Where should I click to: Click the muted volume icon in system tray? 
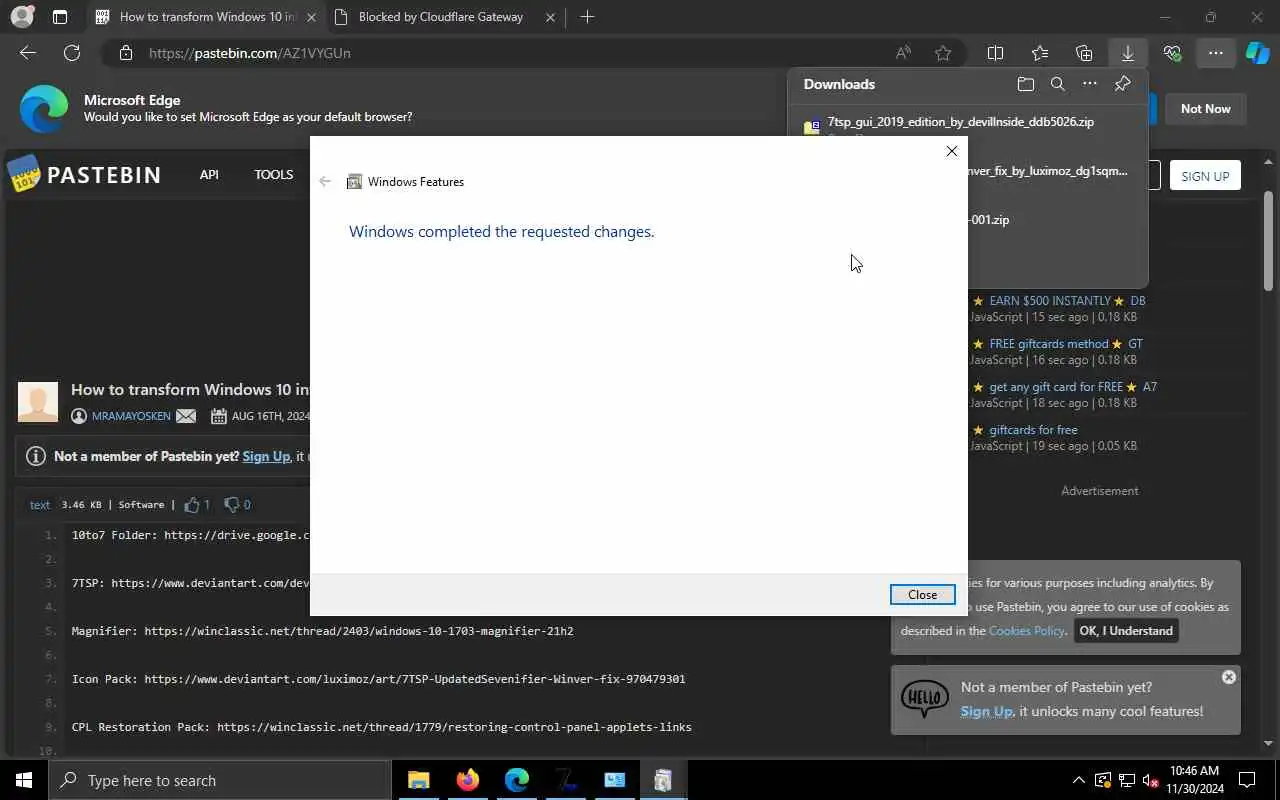coord(1150,780)
